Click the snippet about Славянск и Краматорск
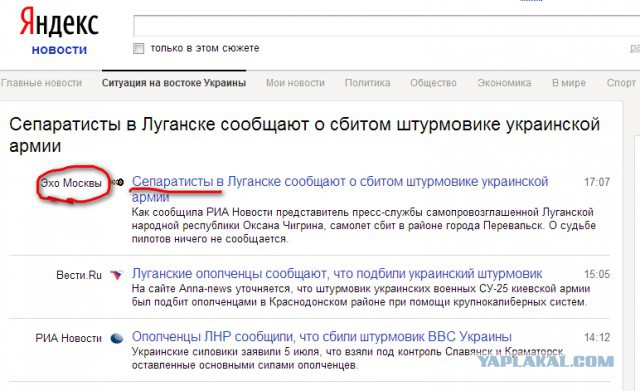The height and width of the screenshot is (391, 640). pyautogui.click(x=348, y=358)
